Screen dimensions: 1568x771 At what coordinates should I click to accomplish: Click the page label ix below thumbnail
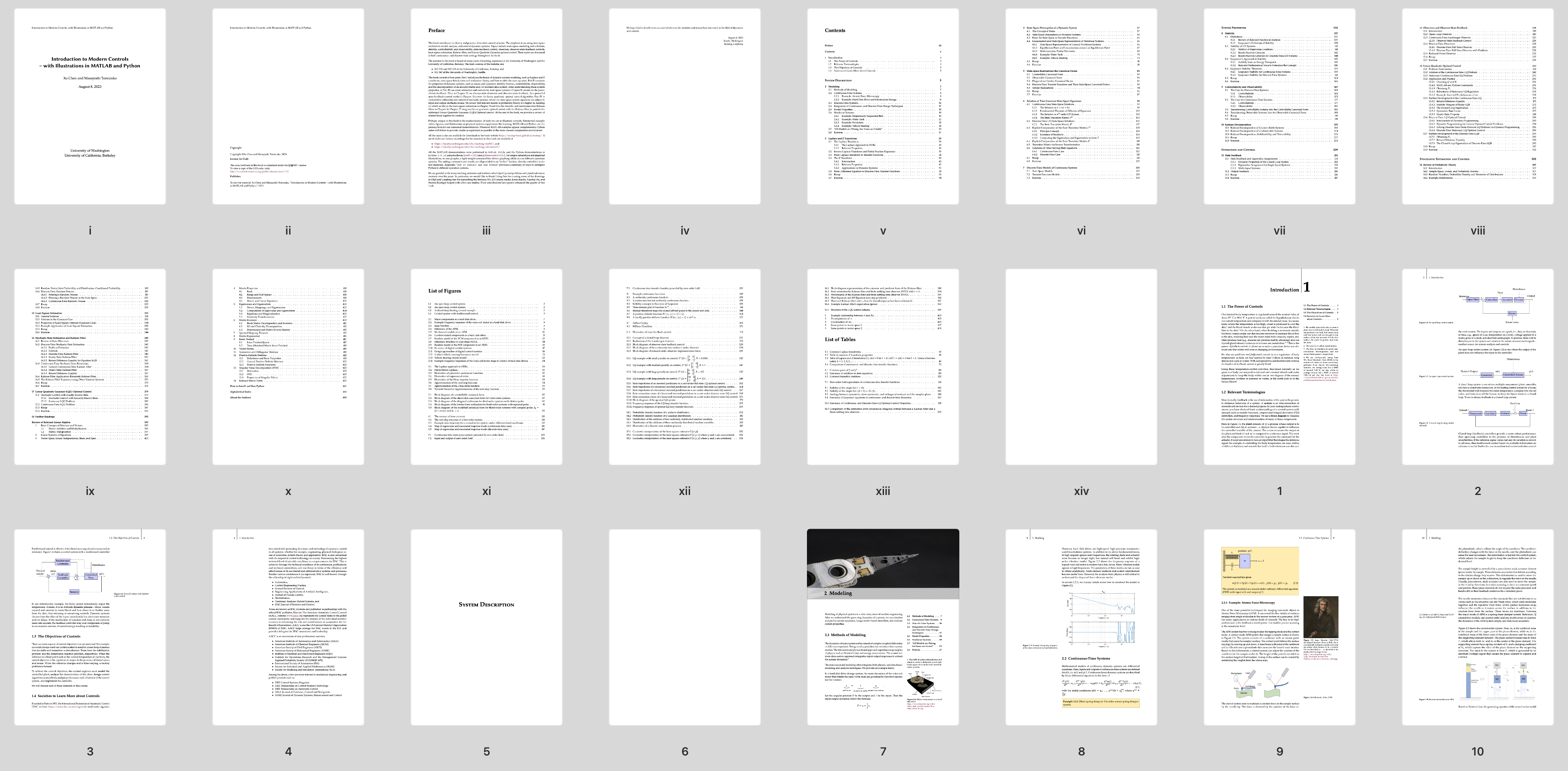[x=90, y=491]
